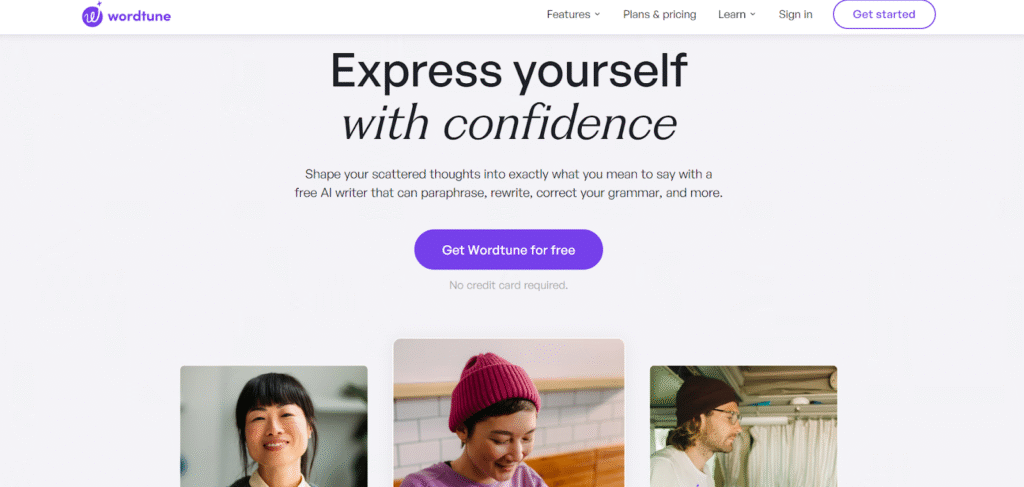Select the center photo with pink beanie

tap(509, 413)
